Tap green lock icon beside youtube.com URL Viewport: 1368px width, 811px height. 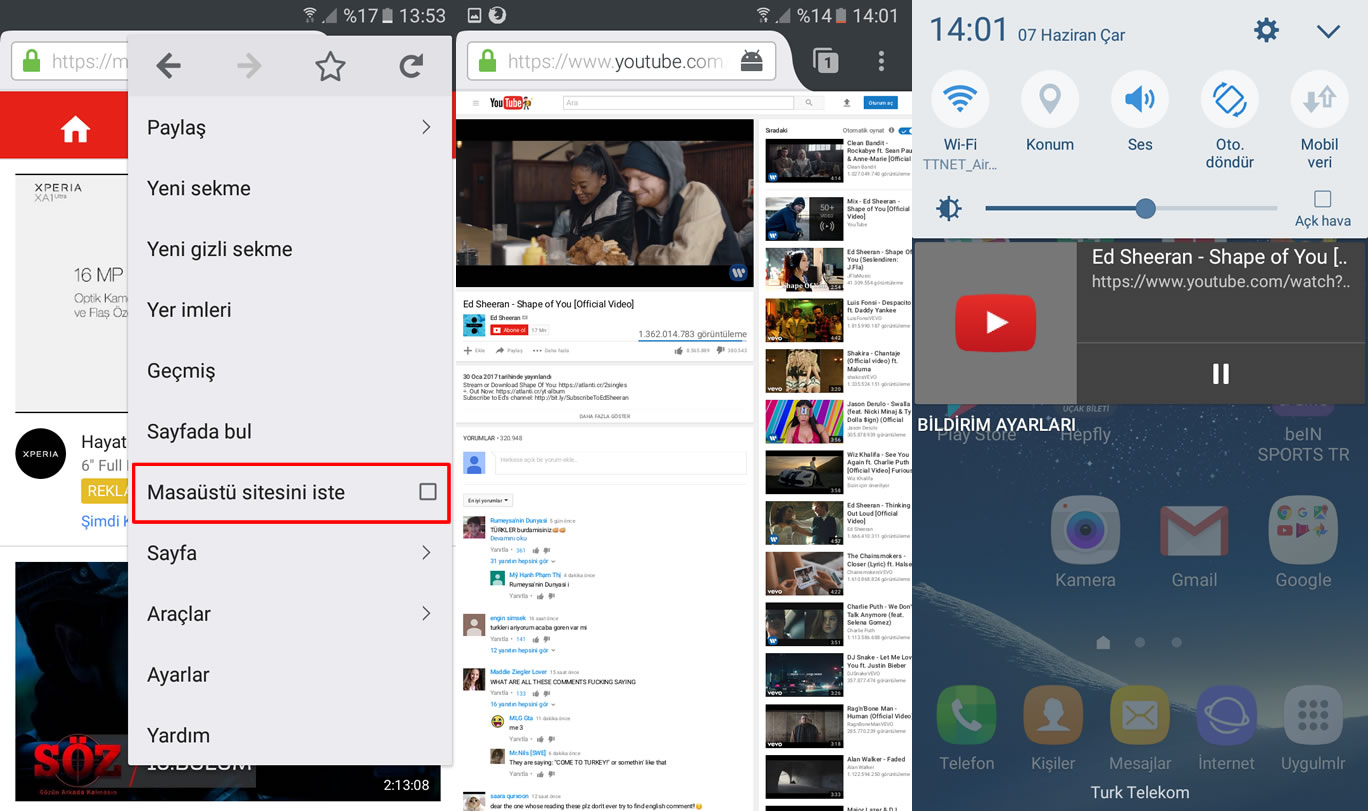pos(487,62)
